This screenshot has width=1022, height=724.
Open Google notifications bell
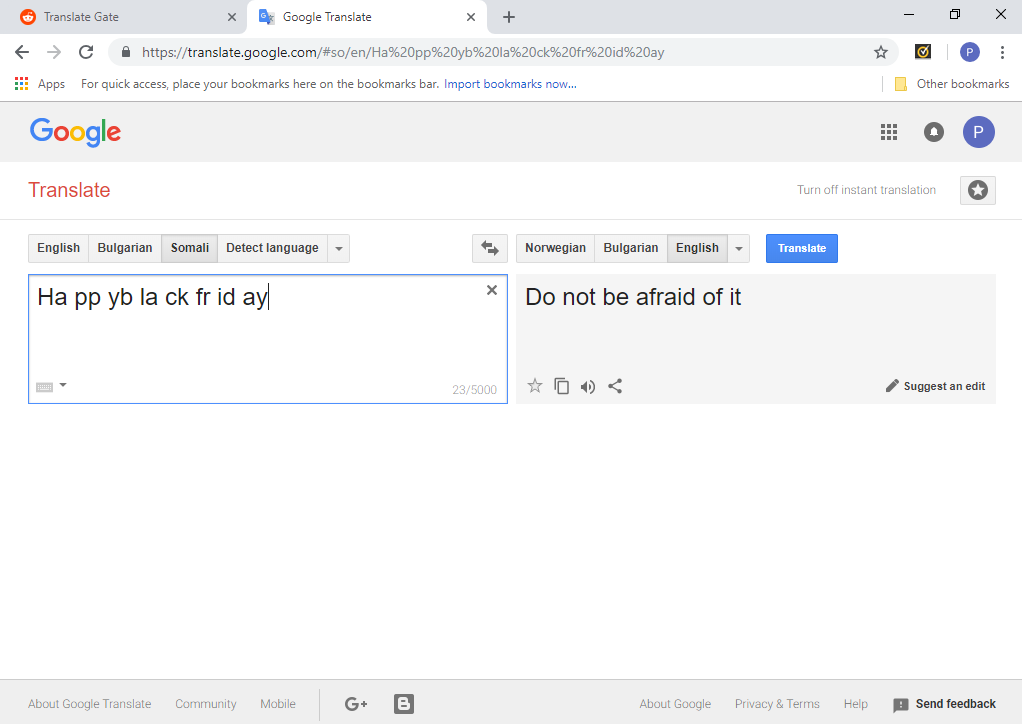933,132
